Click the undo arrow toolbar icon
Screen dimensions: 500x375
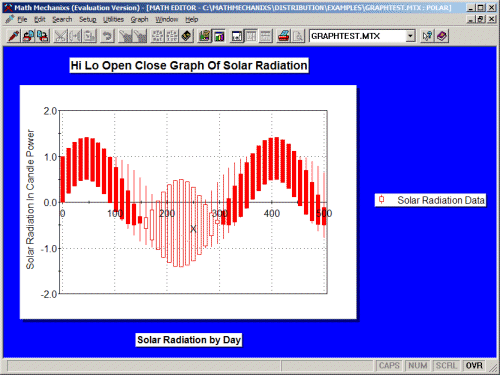[x=107, y=36]
